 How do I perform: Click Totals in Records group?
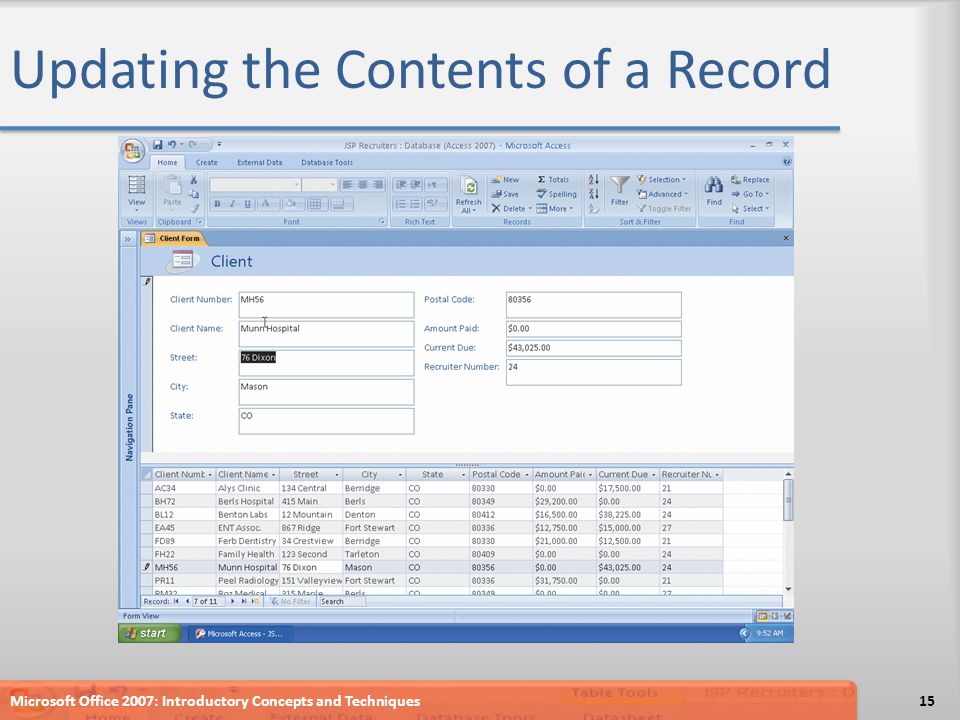pyautogui.click(x=553, y=179)
